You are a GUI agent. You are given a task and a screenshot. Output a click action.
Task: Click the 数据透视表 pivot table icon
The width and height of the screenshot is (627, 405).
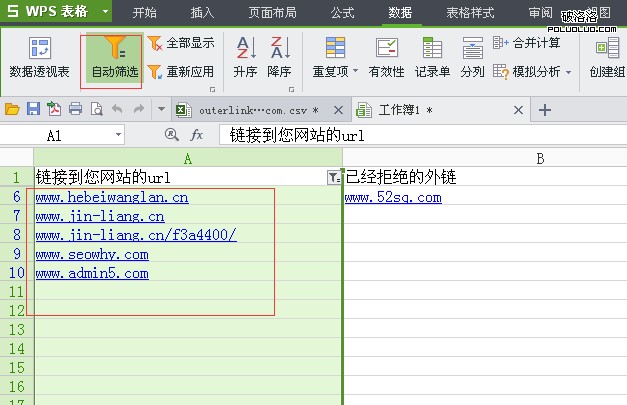click(x=39, y=48)
